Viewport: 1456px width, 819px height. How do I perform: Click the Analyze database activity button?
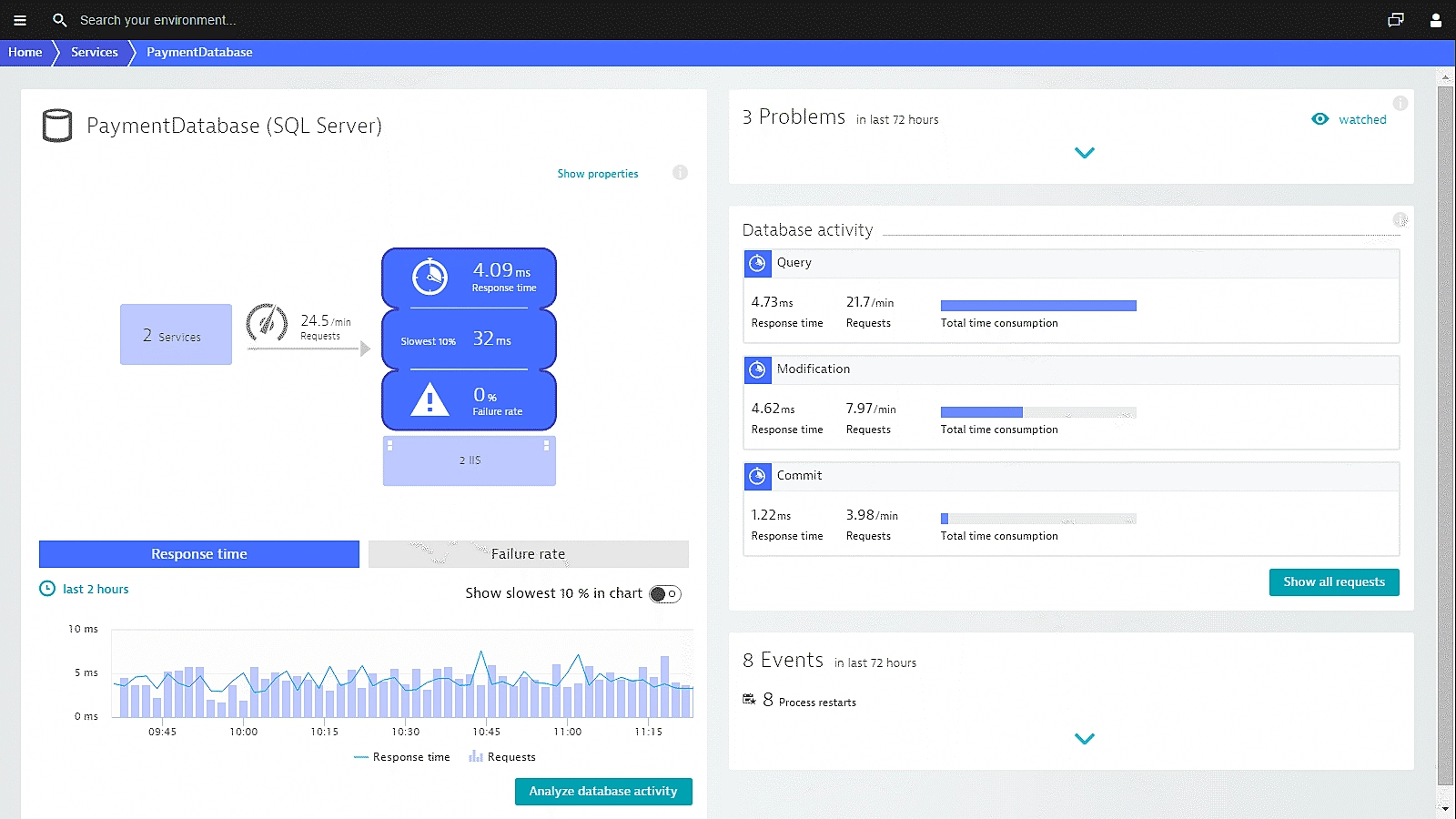(603, 792)
